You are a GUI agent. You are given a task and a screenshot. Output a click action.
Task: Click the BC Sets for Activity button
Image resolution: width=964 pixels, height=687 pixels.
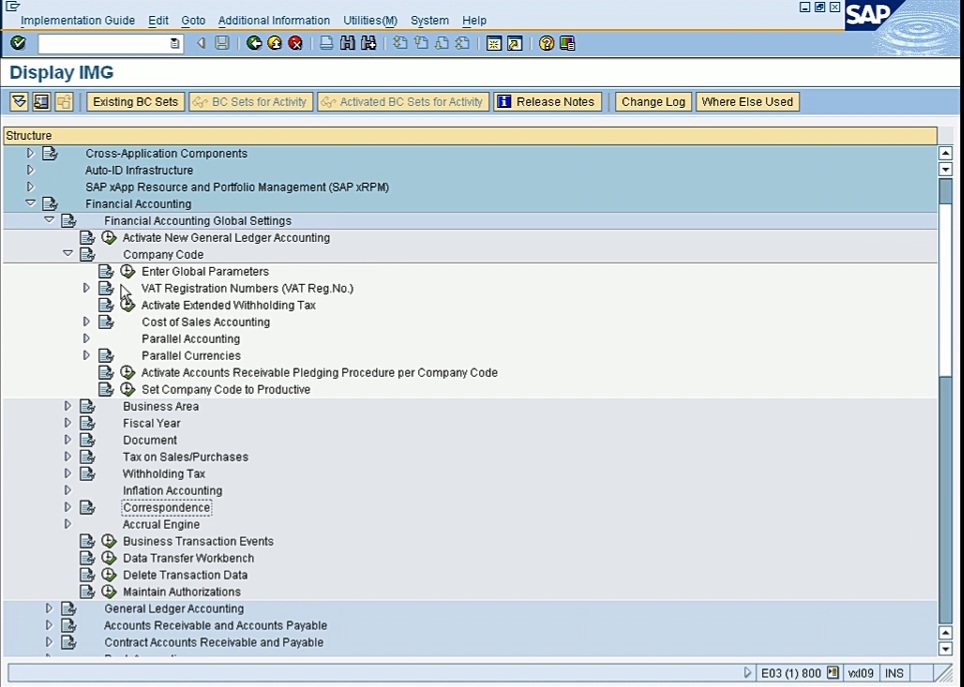click(251, 101)
